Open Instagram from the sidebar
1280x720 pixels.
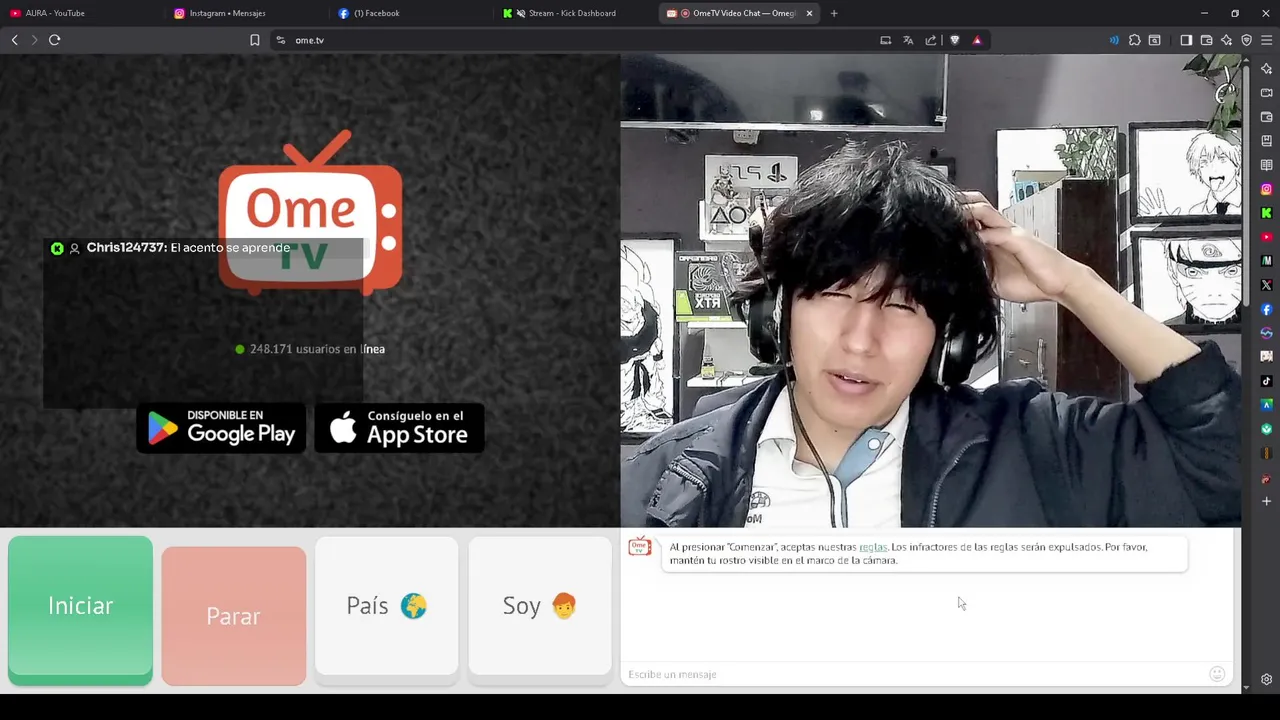1266,189
